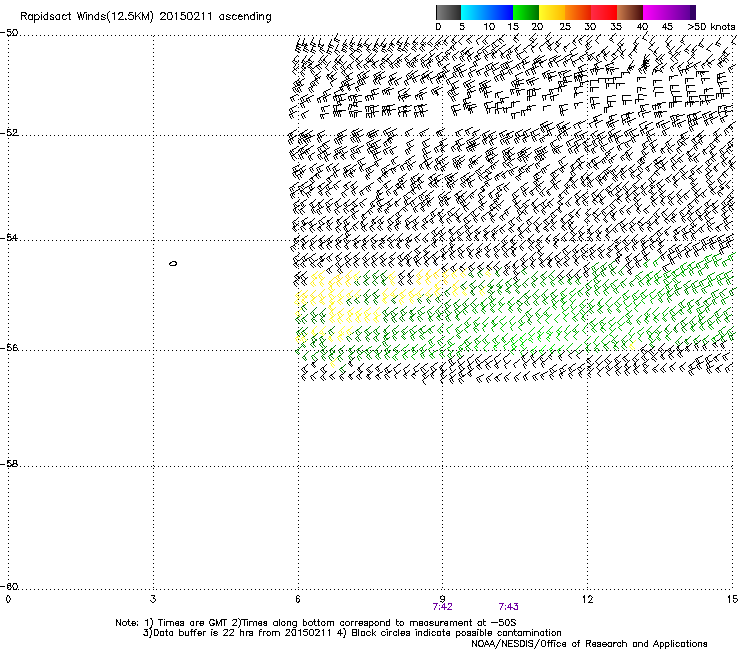Click the "Times are GMT" note line
The image size is (740, 650).
[316, 623]
